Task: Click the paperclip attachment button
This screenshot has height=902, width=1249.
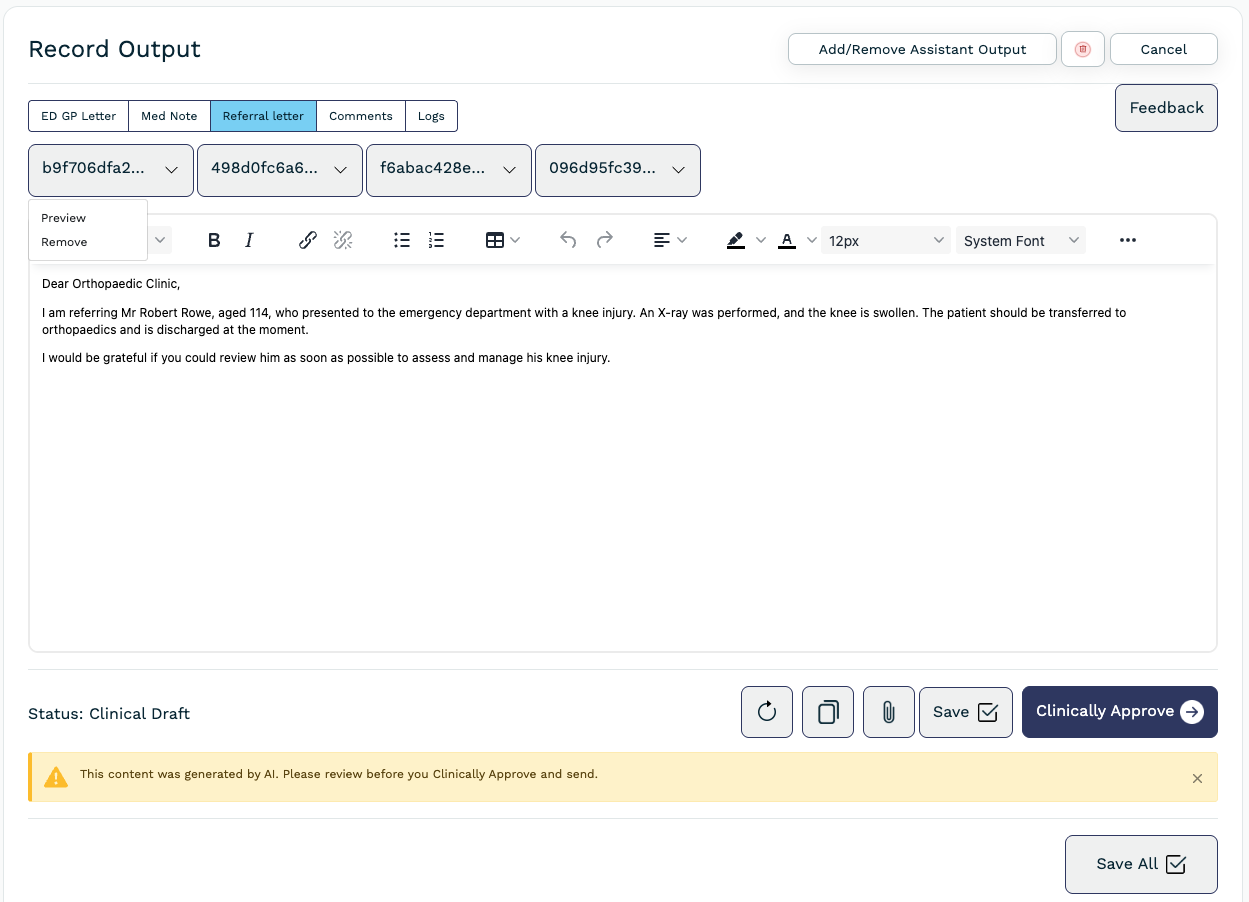Action: (x=888, y=712)
